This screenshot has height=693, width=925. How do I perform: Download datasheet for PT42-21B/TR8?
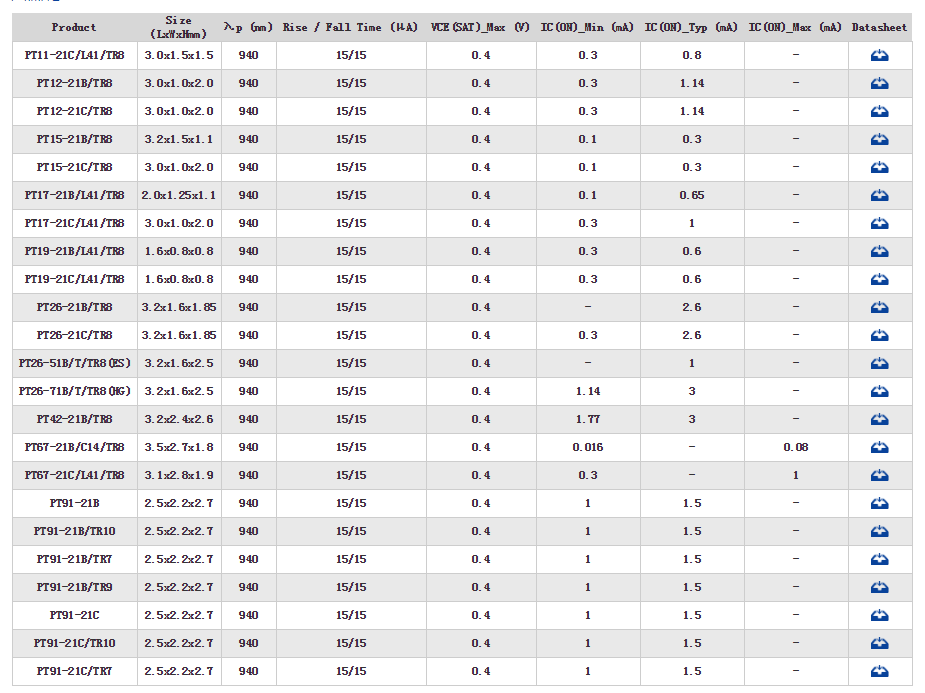(x=879, y=419)
